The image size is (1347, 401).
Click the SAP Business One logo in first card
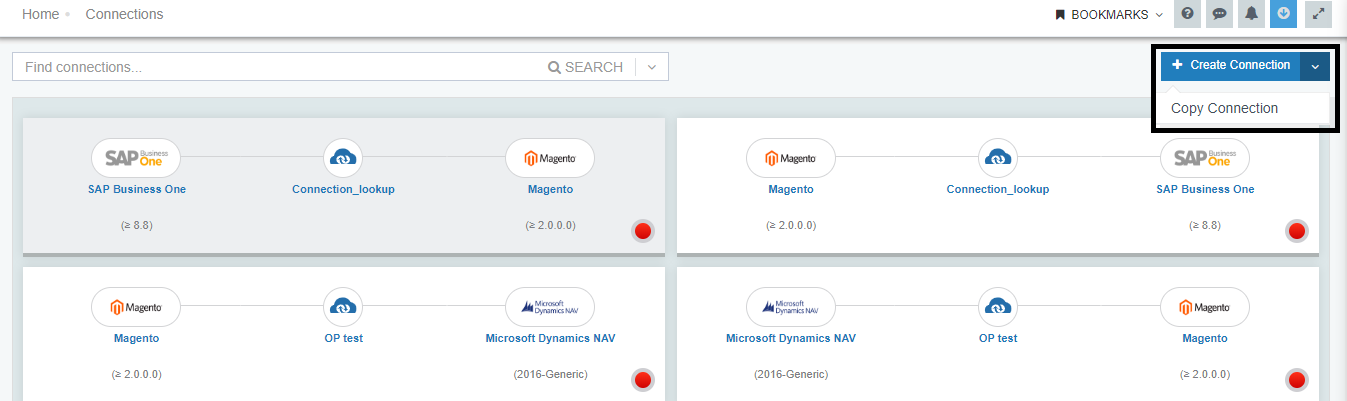[x=136, y=158]
